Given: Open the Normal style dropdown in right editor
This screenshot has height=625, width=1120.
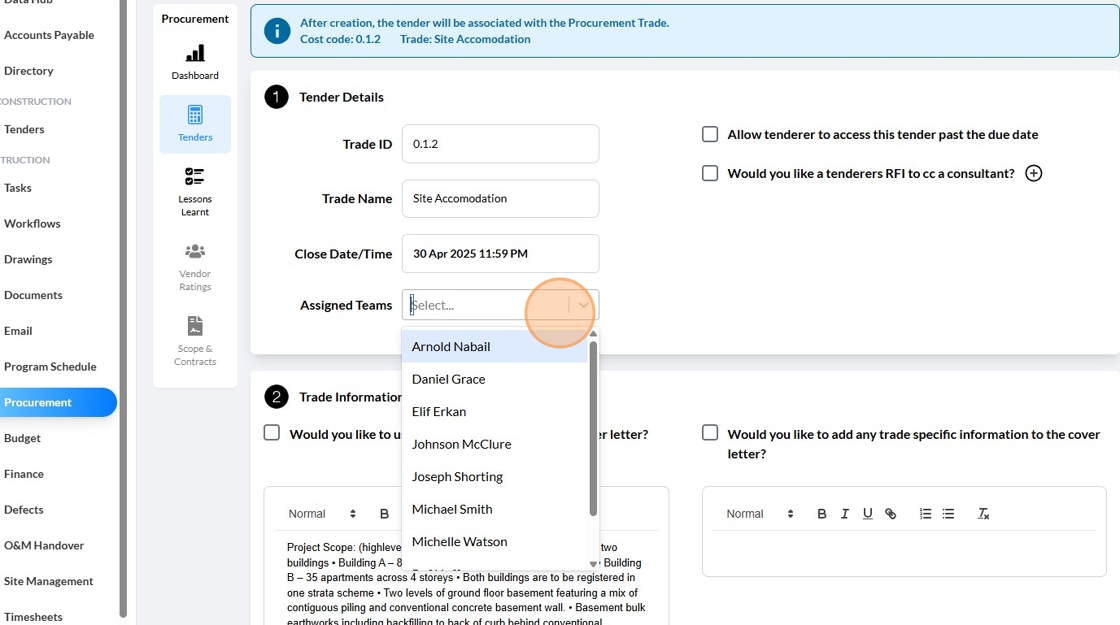Looking at the screenshot, I should pyautogui.click(x=759, y=514).
